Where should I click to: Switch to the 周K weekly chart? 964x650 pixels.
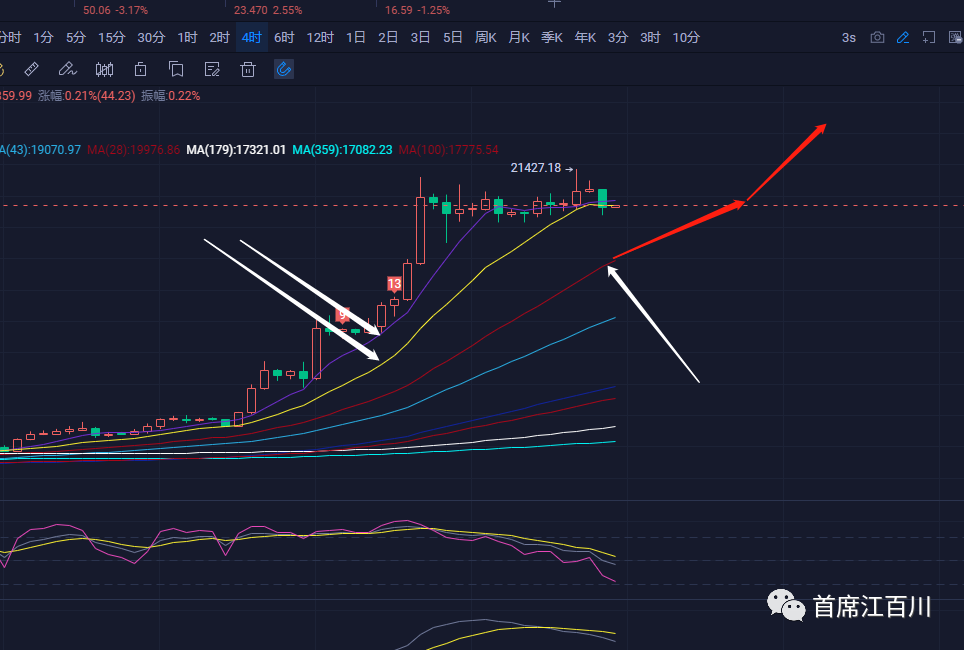click(486, 38)
